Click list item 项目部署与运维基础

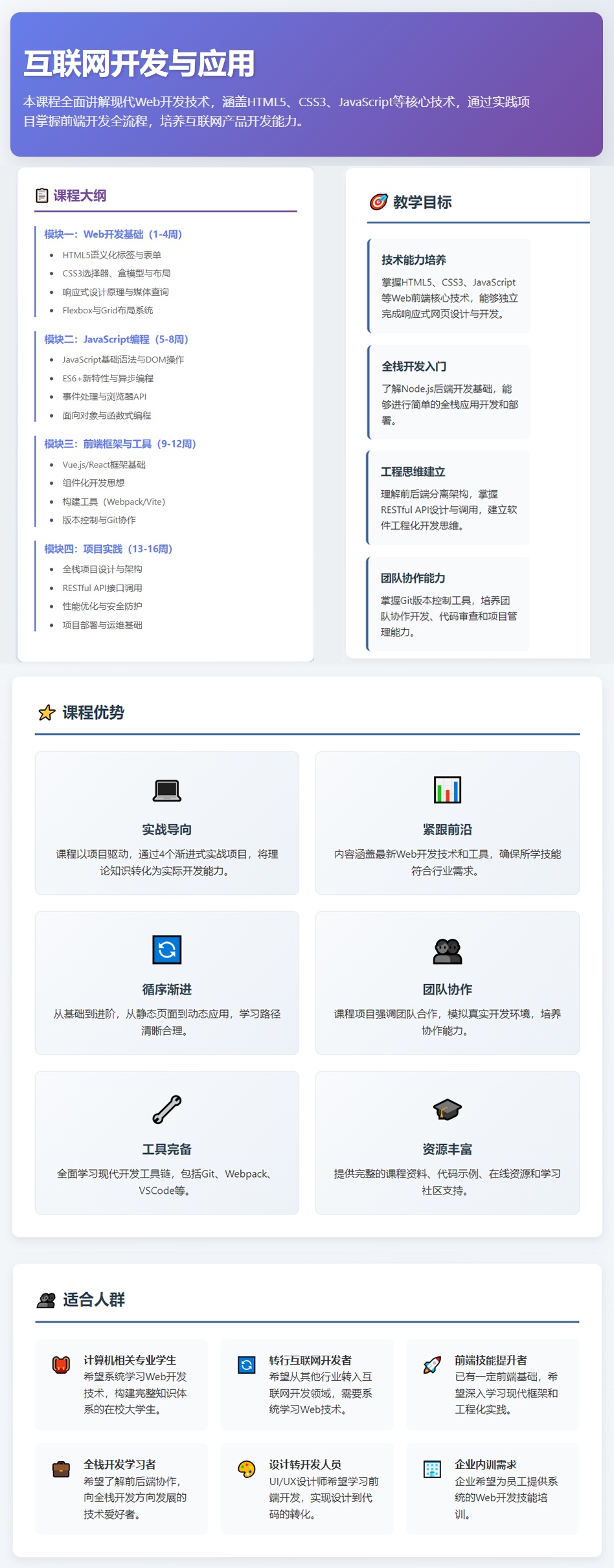[x=102, y=625]
